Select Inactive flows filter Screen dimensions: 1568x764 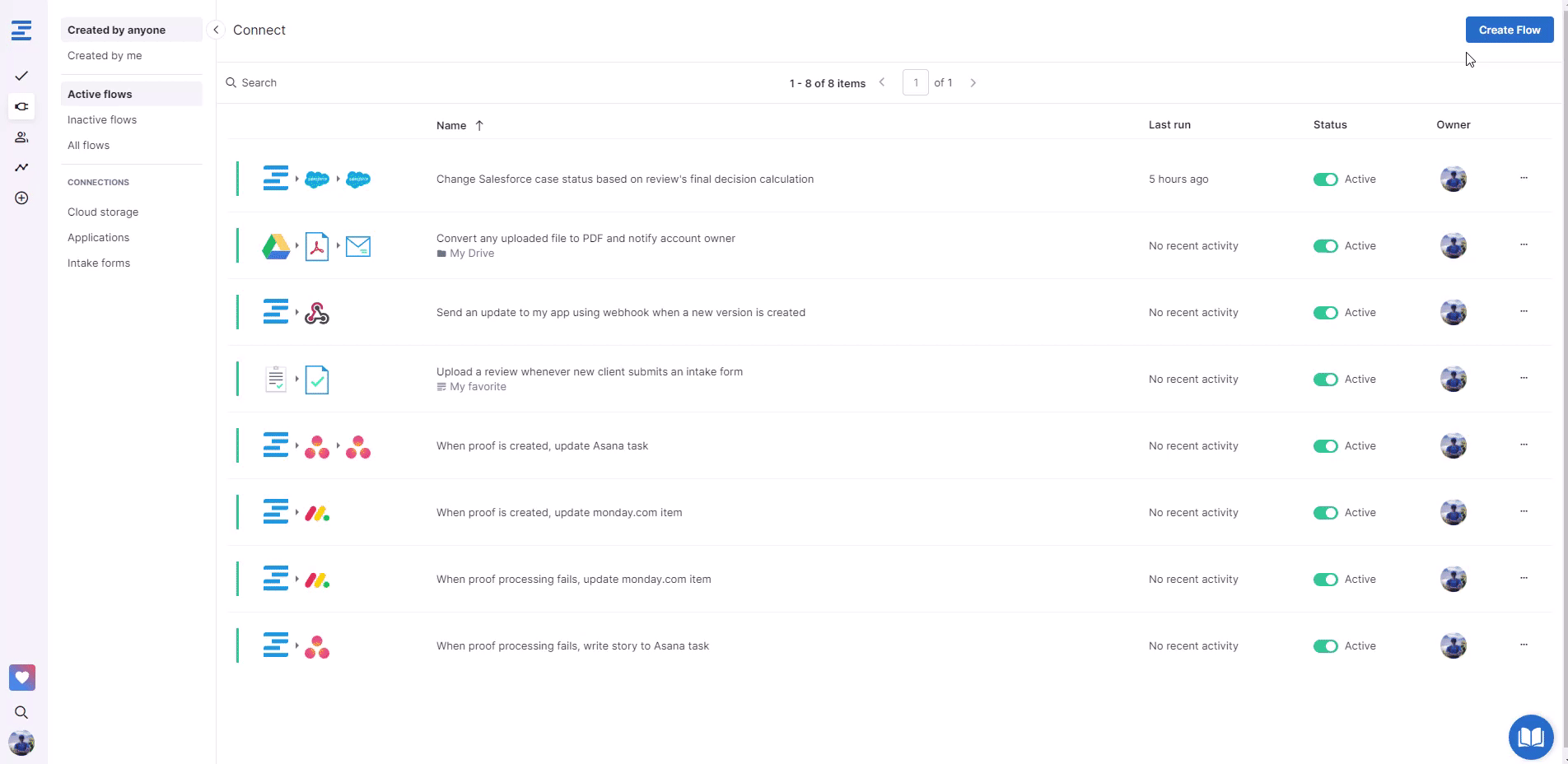(102, 120)
